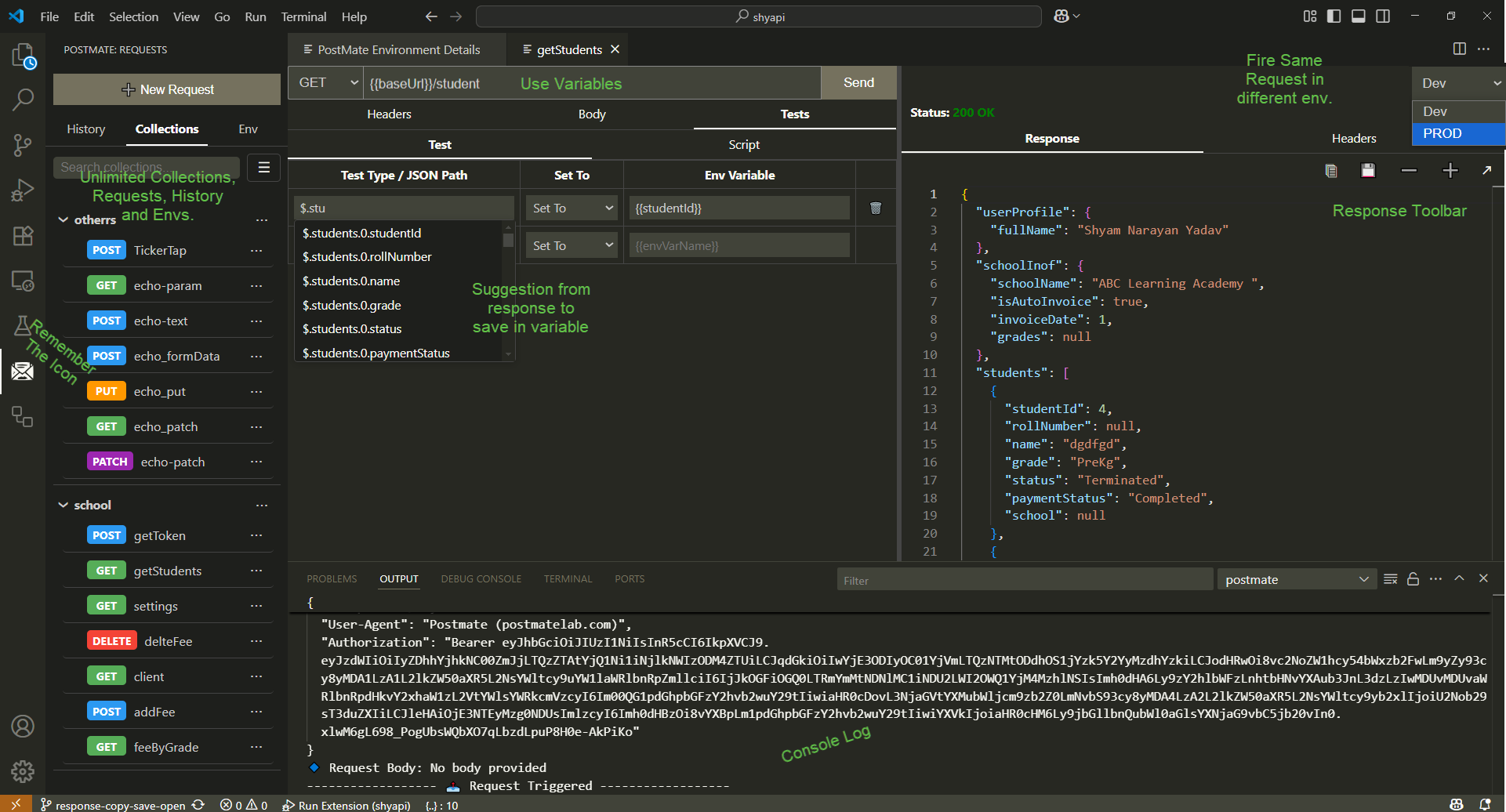Open first row Set To dropdown
The image size is (1506, 812).
572,208
